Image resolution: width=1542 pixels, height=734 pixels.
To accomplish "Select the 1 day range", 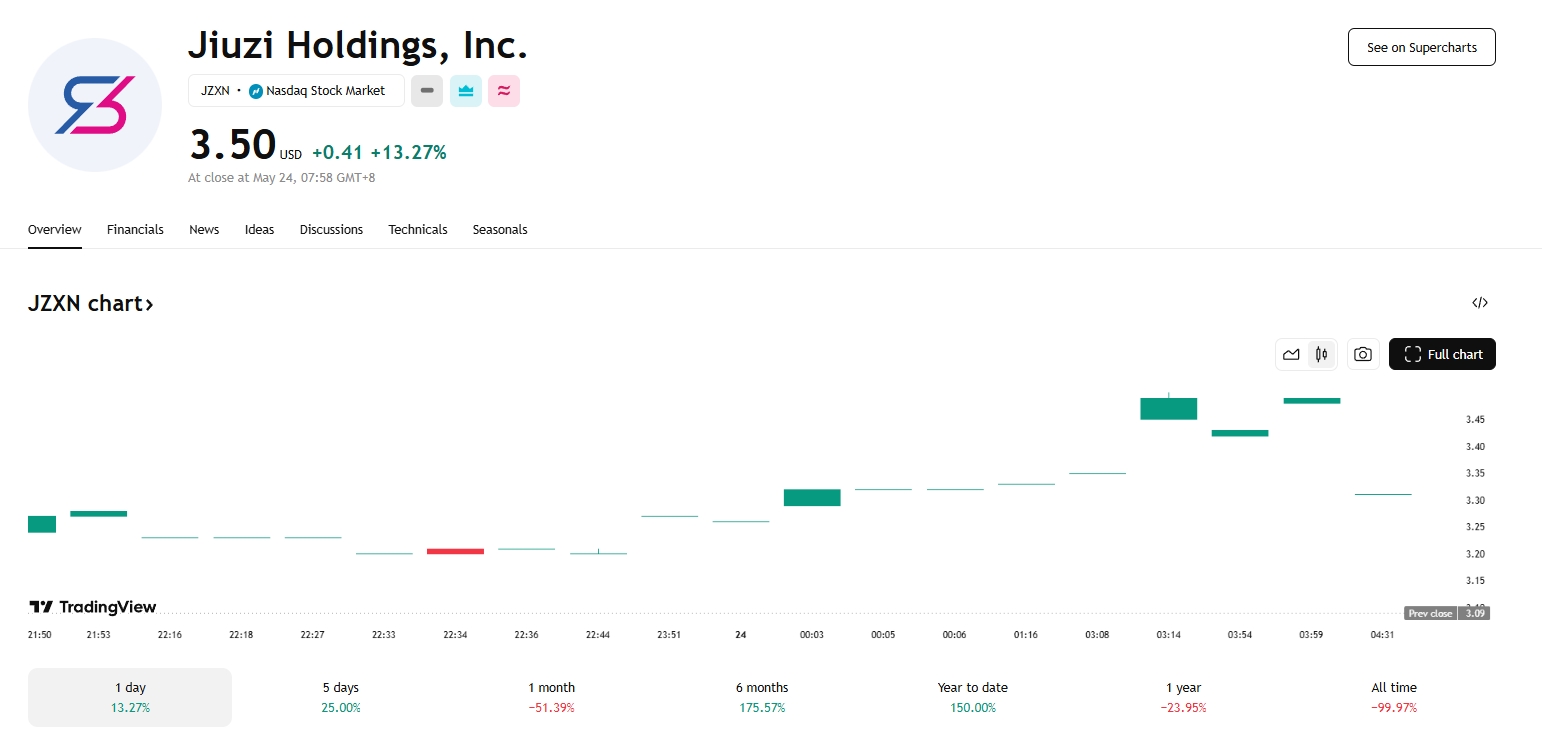I will [130, 697].
